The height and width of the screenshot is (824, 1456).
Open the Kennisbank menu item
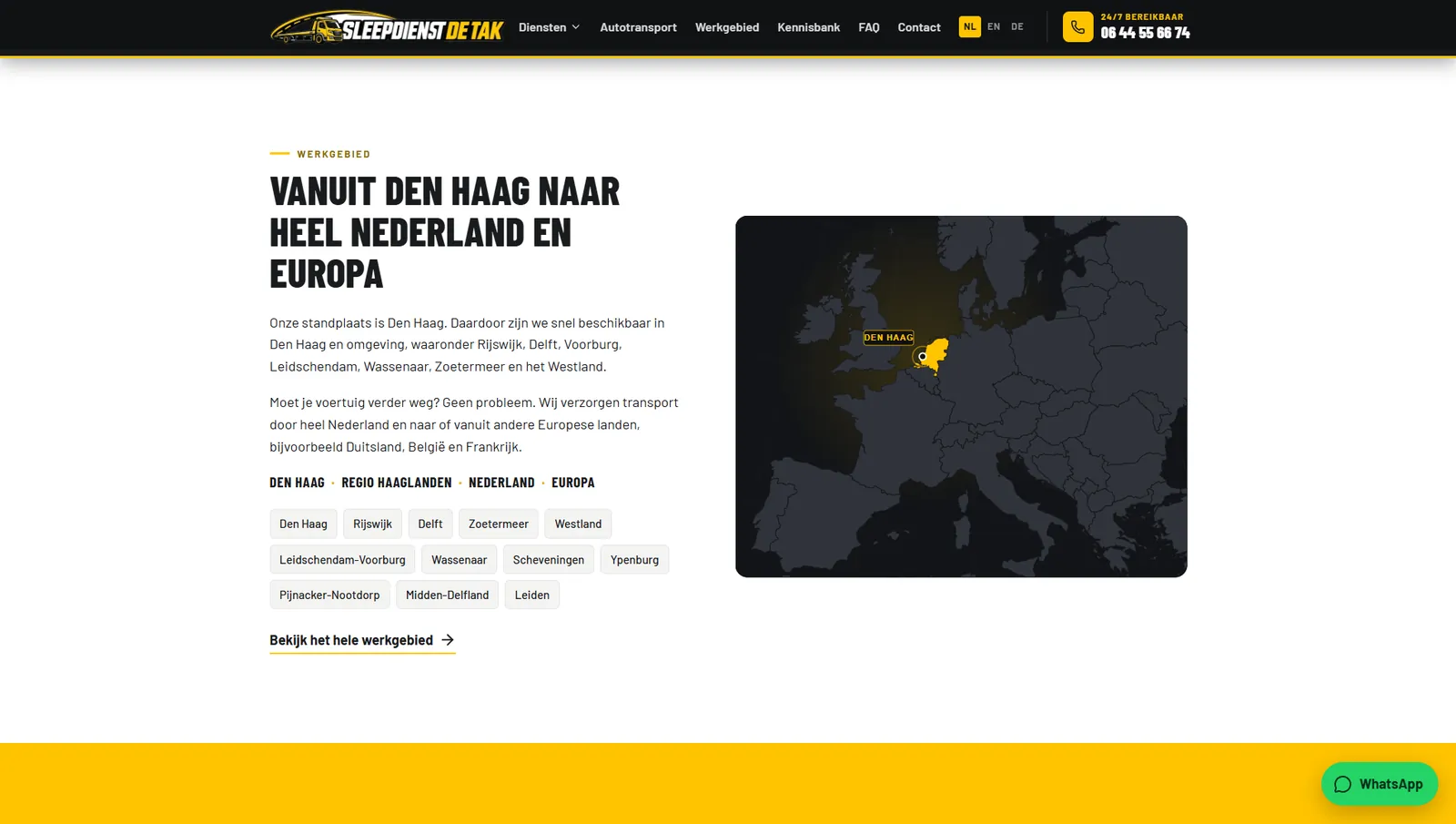pyautogui.click(x=808, y=27)
